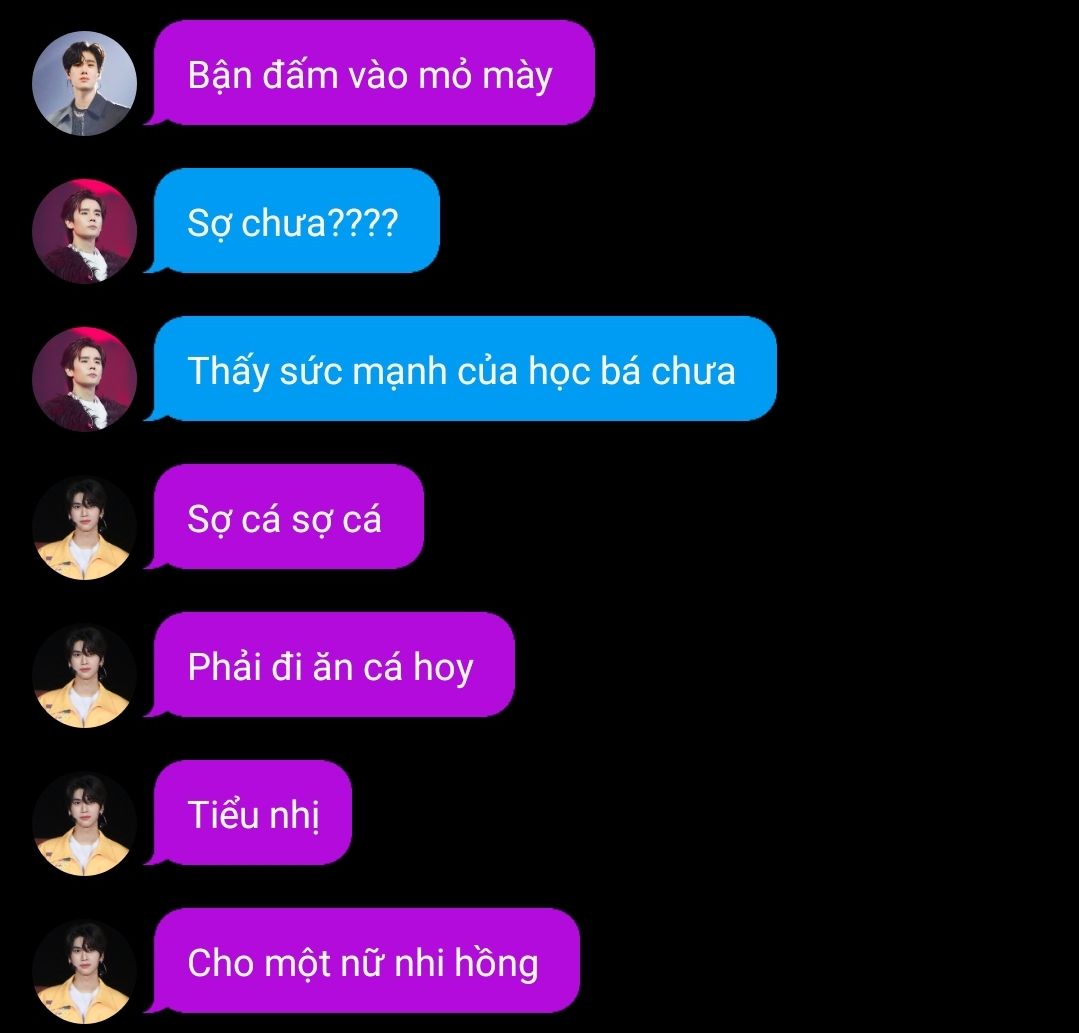View avatar beside "Cho một nữ nhi hồng" bubble
The image size is (1079, 1033).
click(x=84, y=971)
